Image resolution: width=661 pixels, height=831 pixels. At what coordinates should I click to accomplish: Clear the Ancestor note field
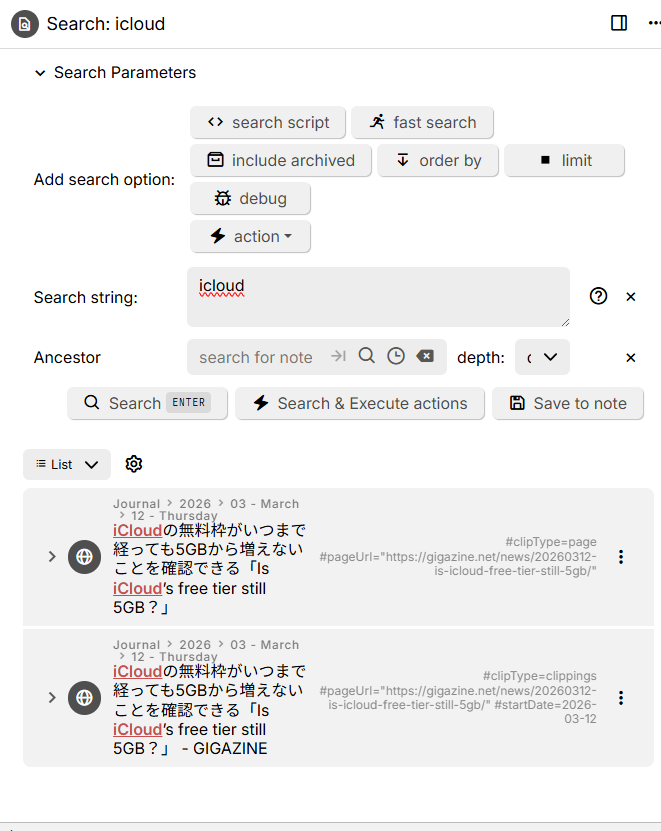point(425,356)
